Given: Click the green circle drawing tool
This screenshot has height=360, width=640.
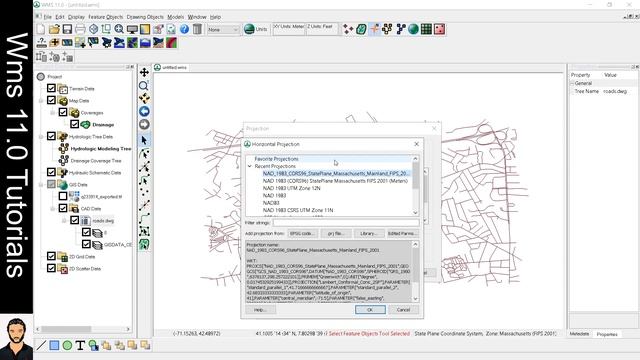Looking at the screenshot, I should pos(67,345).
